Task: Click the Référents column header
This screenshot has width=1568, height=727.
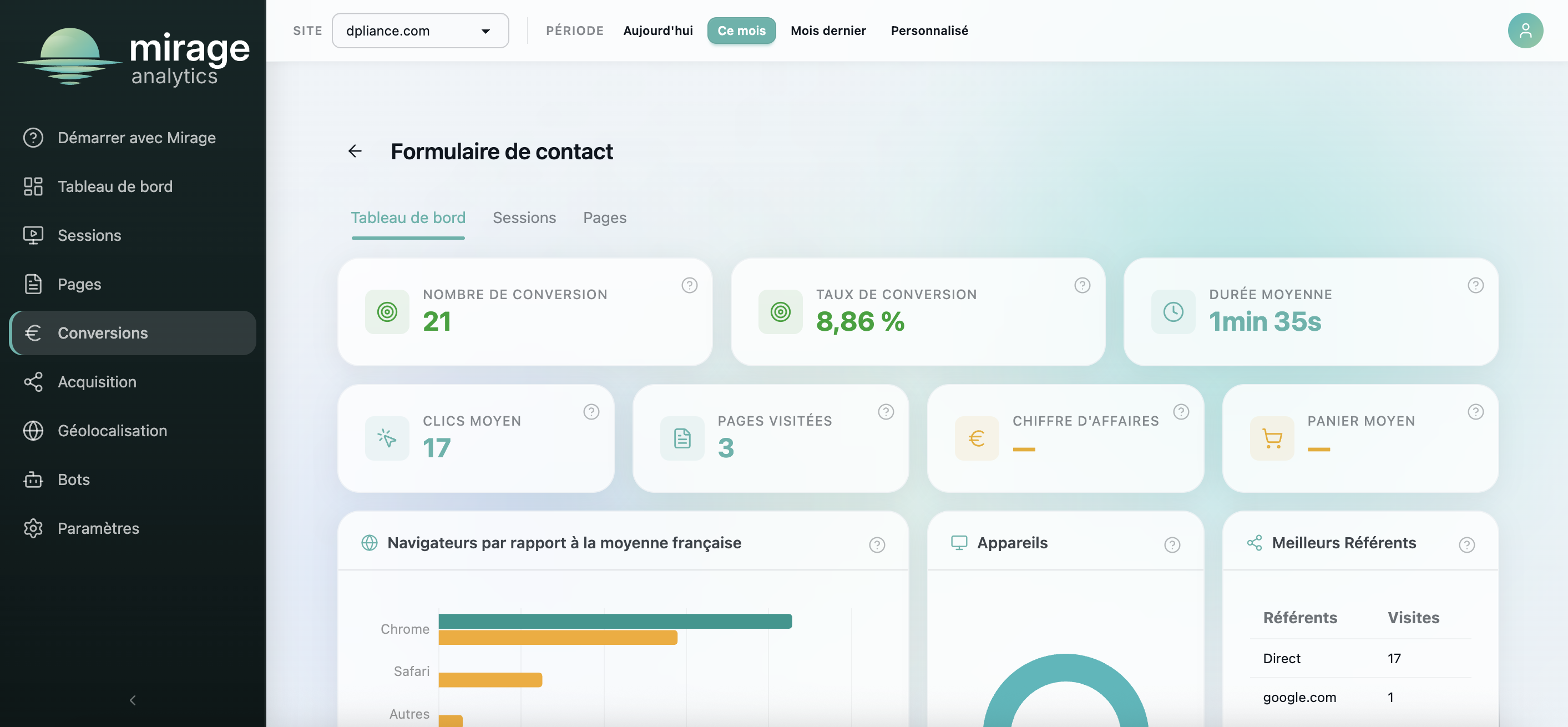Action: coord(1299,618)
